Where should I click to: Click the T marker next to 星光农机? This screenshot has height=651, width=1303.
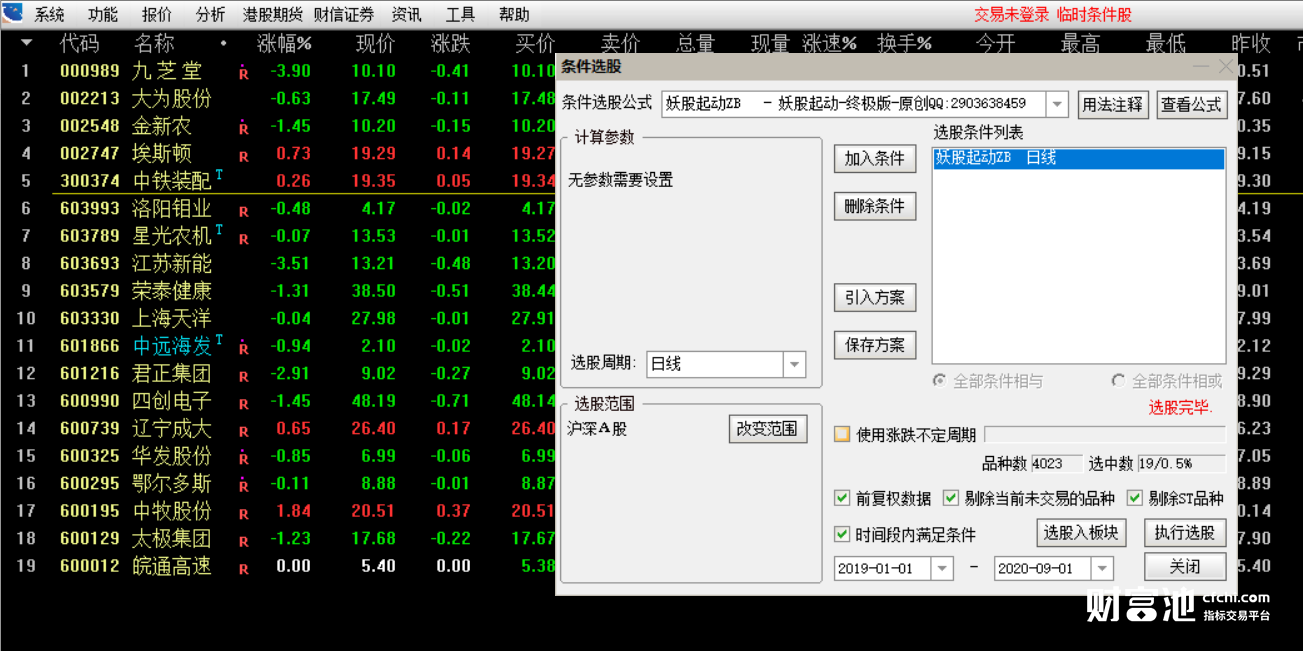(219, 229)
